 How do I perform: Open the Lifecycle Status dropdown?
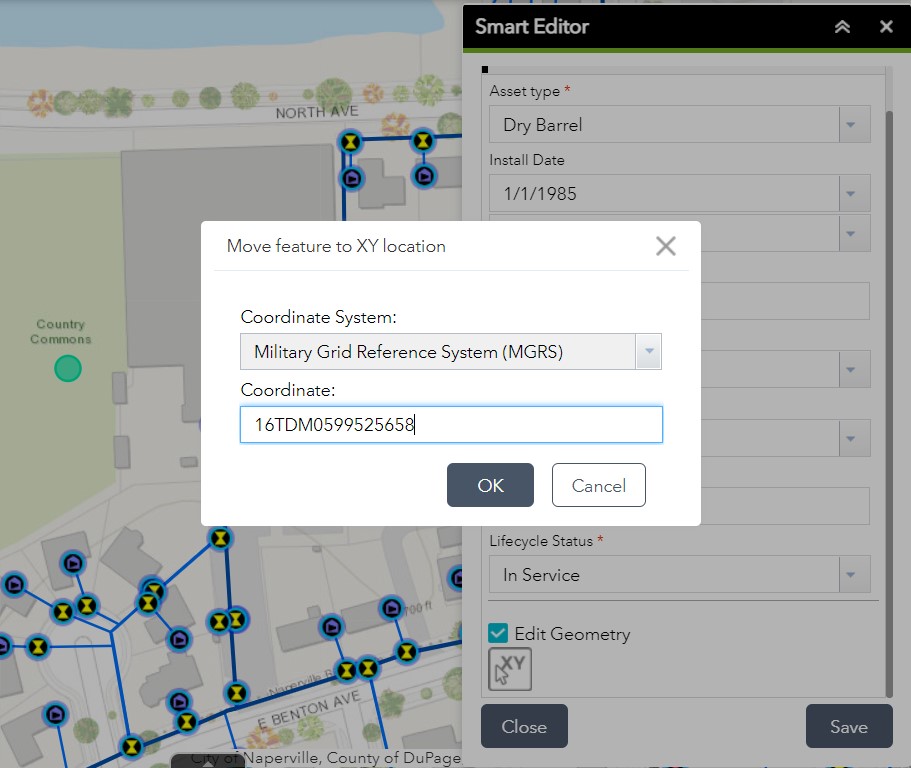tap(852, 574)
